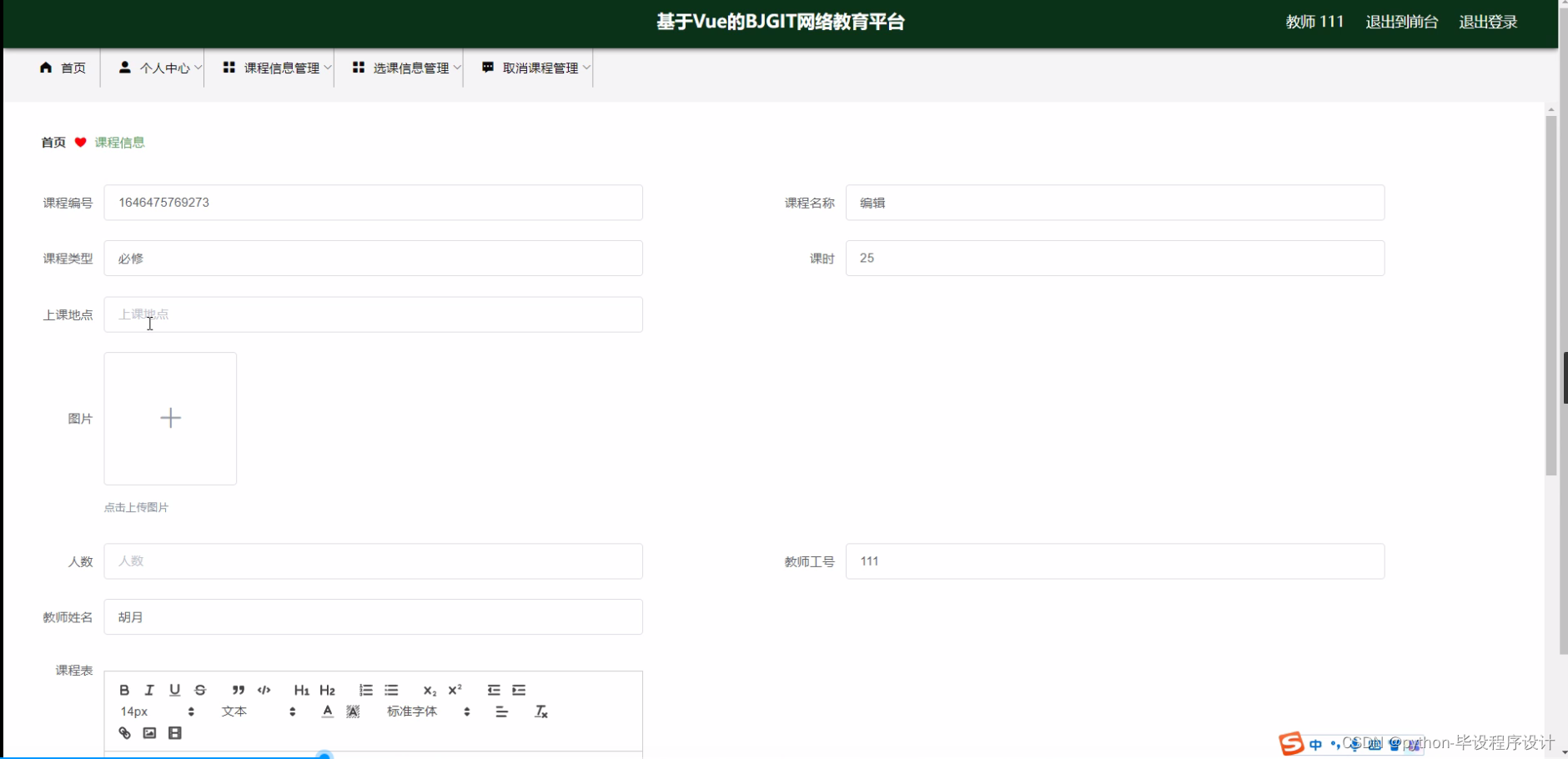Screen dimensions: 1568x759
Task: Apply underline formatting in the editor
Action: [174, 690]
